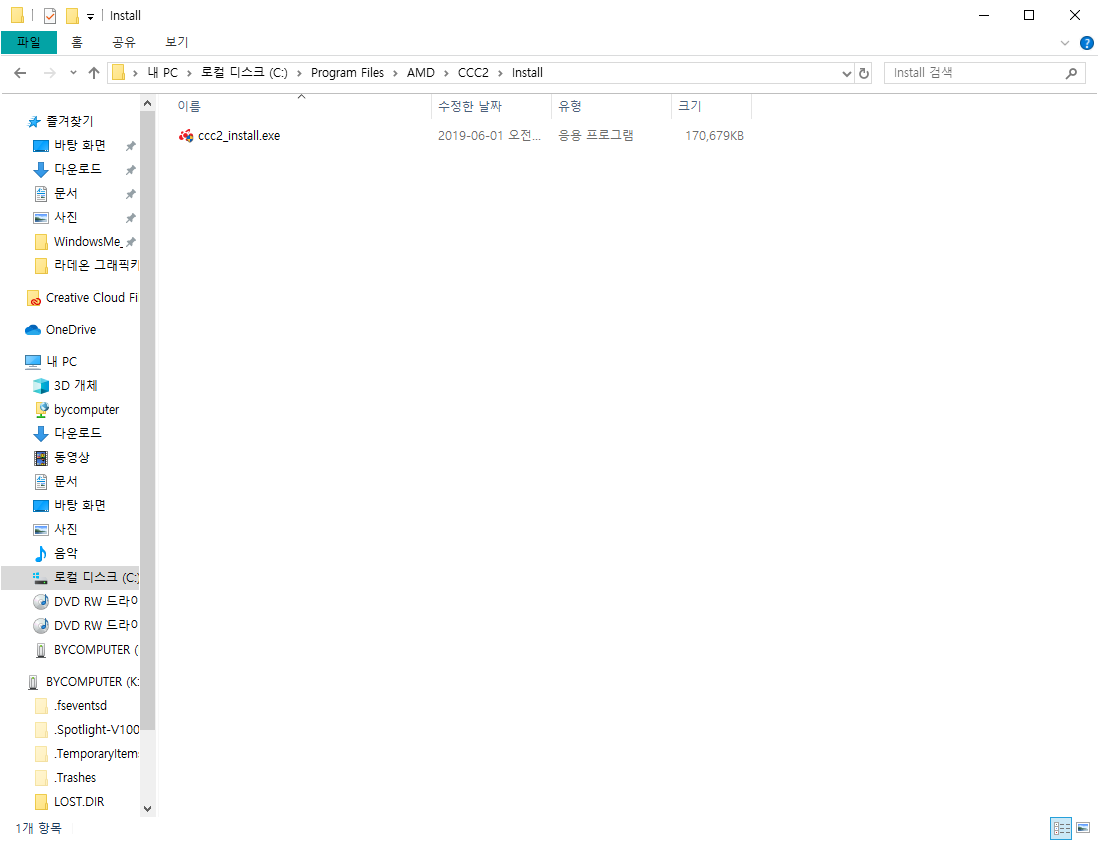
Task: Select 로컬 디스크 (C:) in sidebar
Action: click(70, 577)
